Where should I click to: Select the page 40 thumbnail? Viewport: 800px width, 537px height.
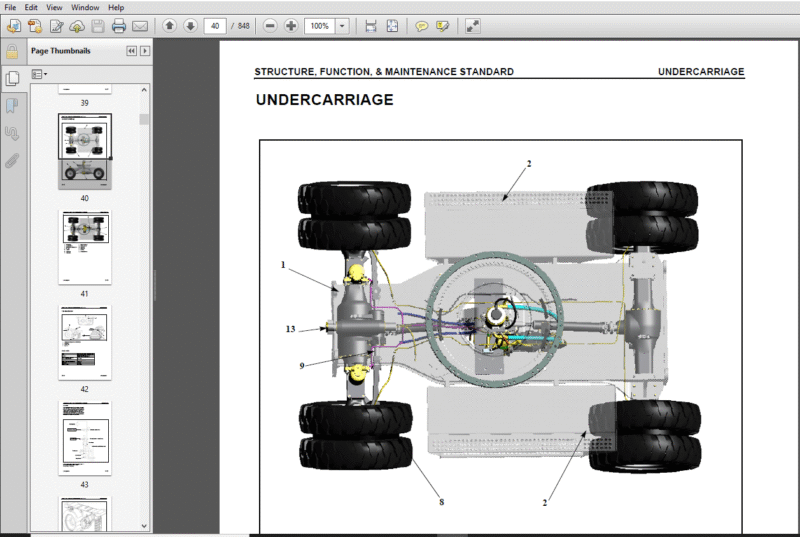(x=85, y=151)
